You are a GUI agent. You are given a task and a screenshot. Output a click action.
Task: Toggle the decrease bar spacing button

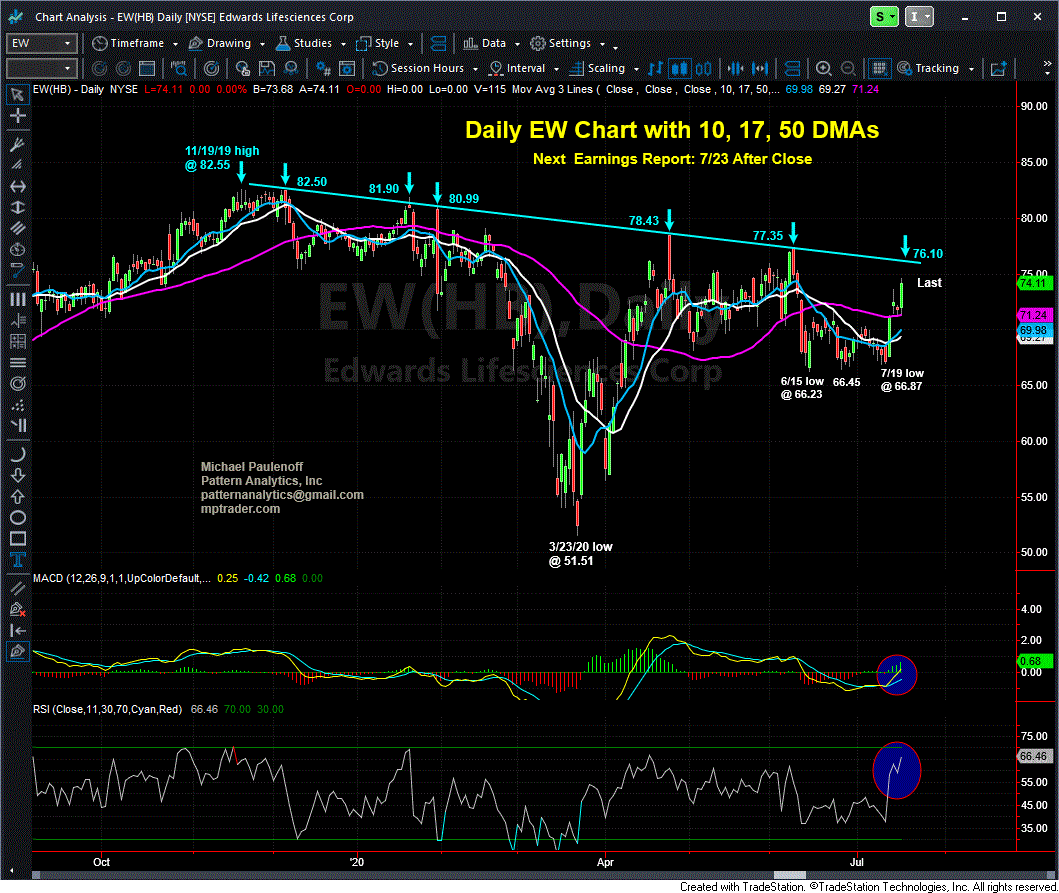pyautogui.click(x=735, y=68)
